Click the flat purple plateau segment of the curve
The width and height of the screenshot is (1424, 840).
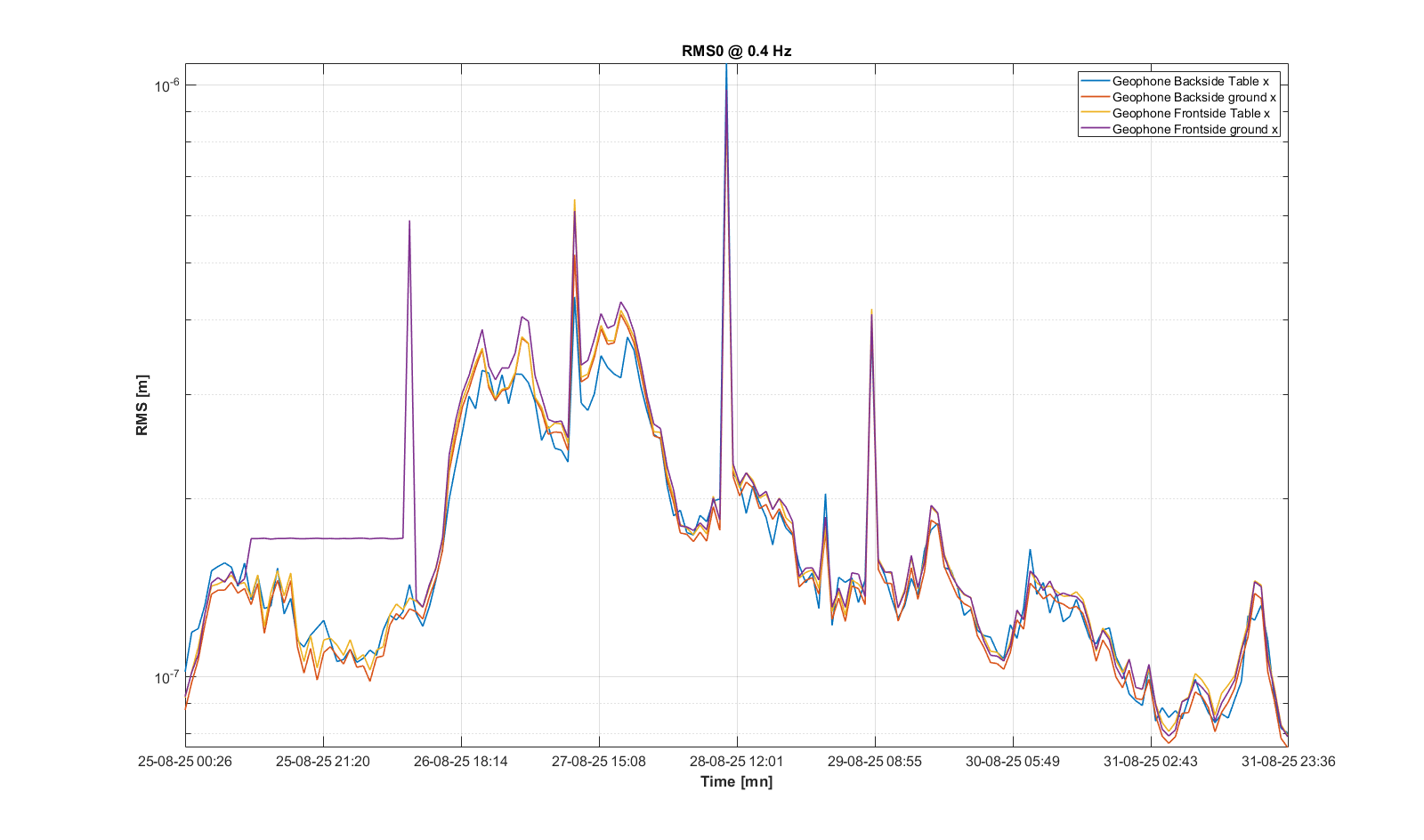tap(329, 538)
